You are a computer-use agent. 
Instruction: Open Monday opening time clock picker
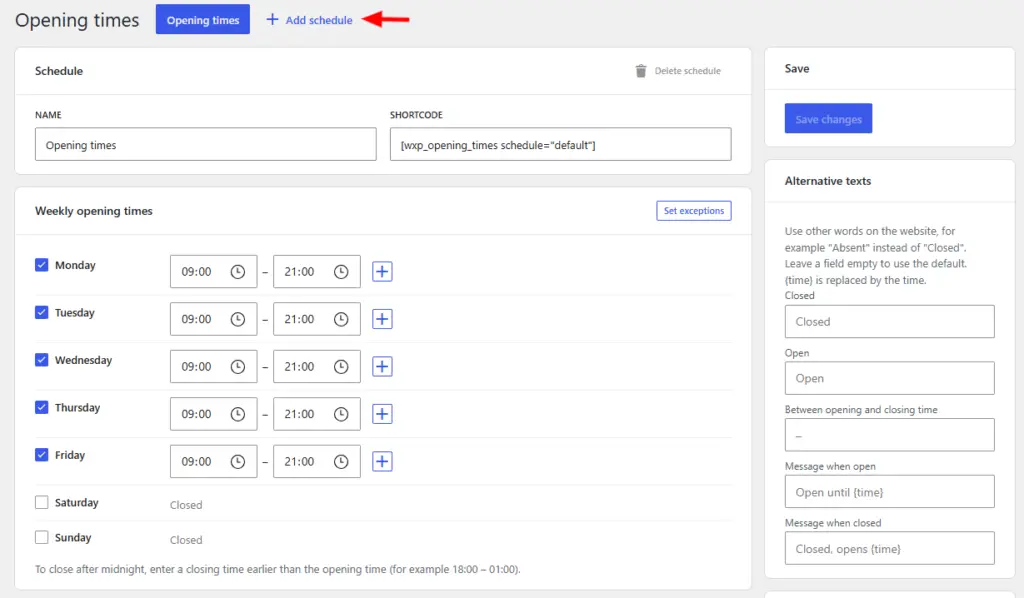238,272
